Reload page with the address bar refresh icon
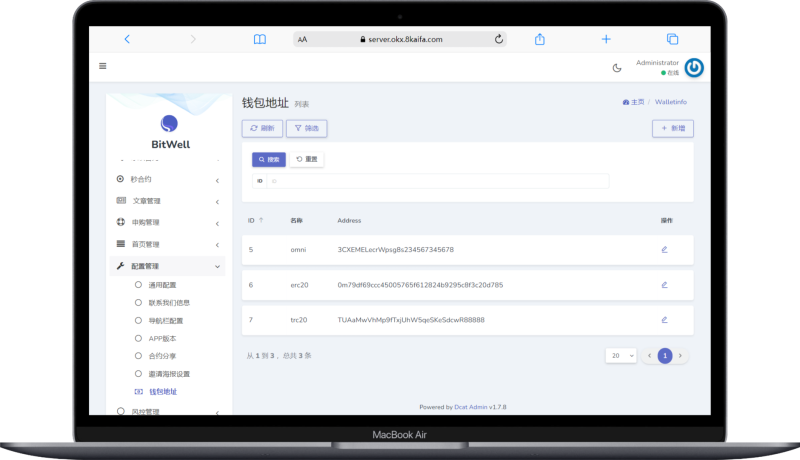Screen dimensions: 800x460 click(498, 39)
